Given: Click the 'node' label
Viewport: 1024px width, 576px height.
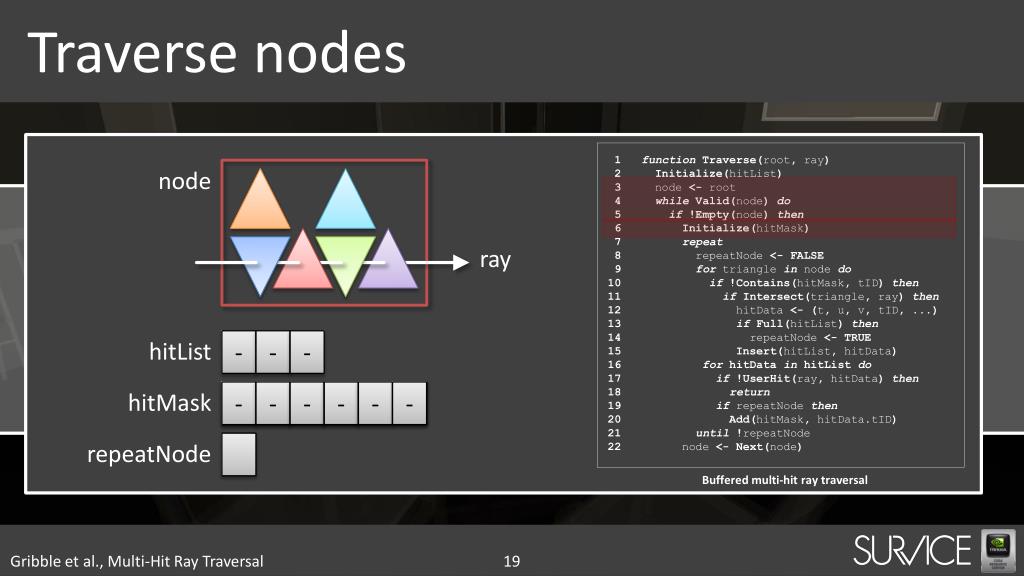Looking at the screenshot, I should (x=185, y=181).
